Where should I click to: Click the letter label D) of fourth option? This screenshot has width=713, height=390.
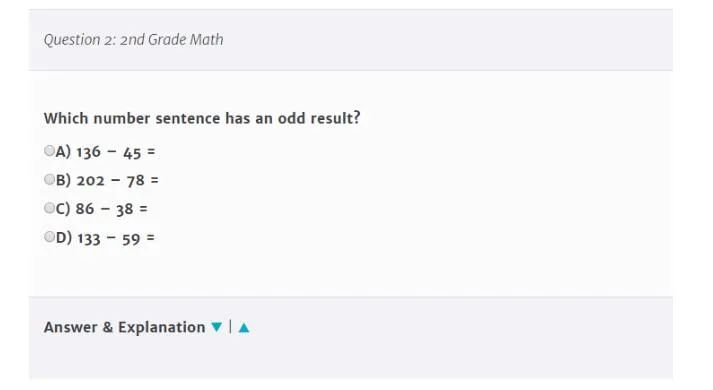64,238
